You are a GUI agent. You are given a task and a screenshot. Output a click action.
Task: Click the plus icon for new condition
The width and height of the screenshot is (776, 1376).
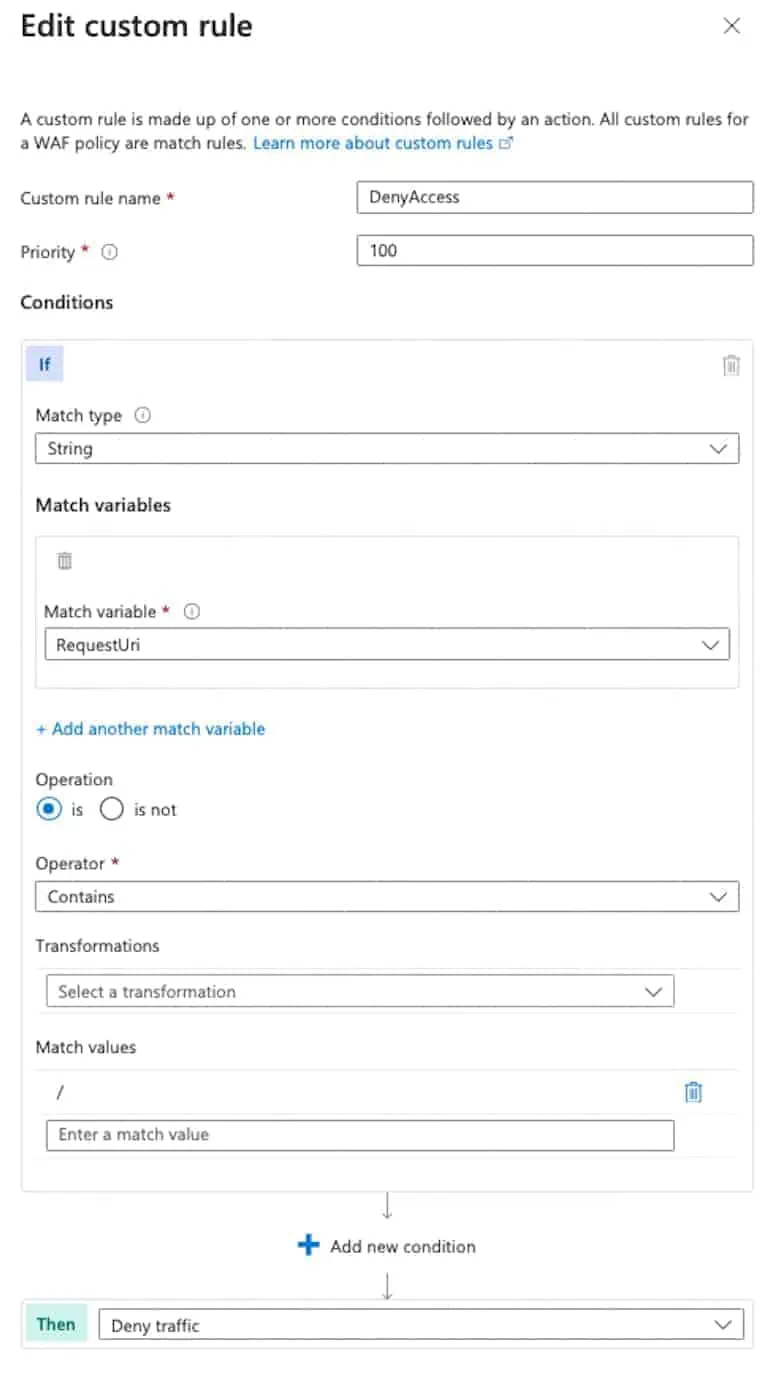309,1246
